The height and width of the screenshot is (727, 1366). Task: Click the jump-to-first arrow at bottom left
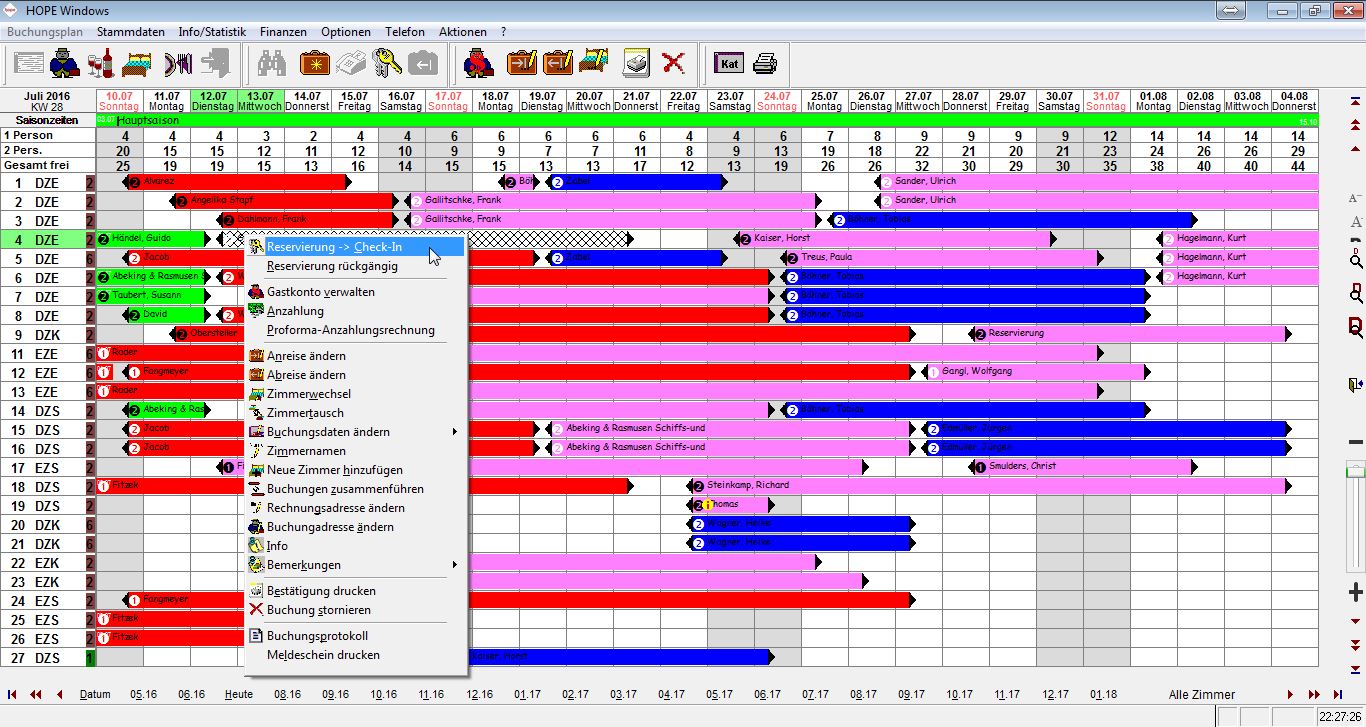point(12,694)
